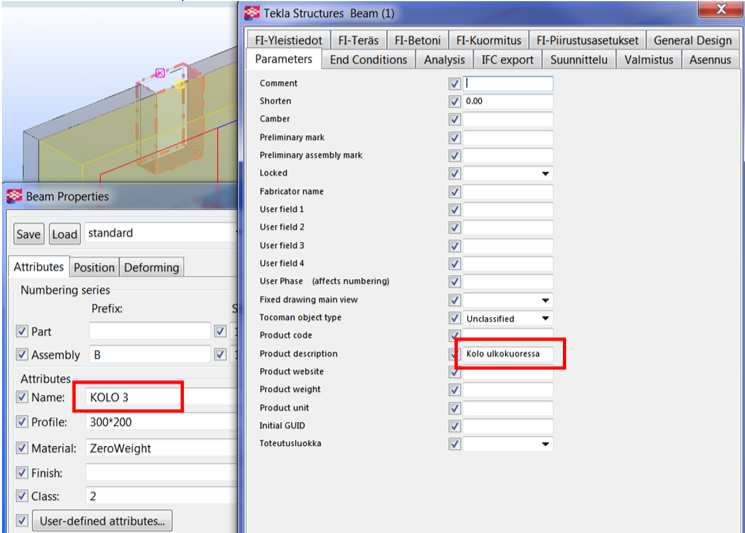
Task: Open the User-defined attributes dialog
Action: (x=102, y=521)
